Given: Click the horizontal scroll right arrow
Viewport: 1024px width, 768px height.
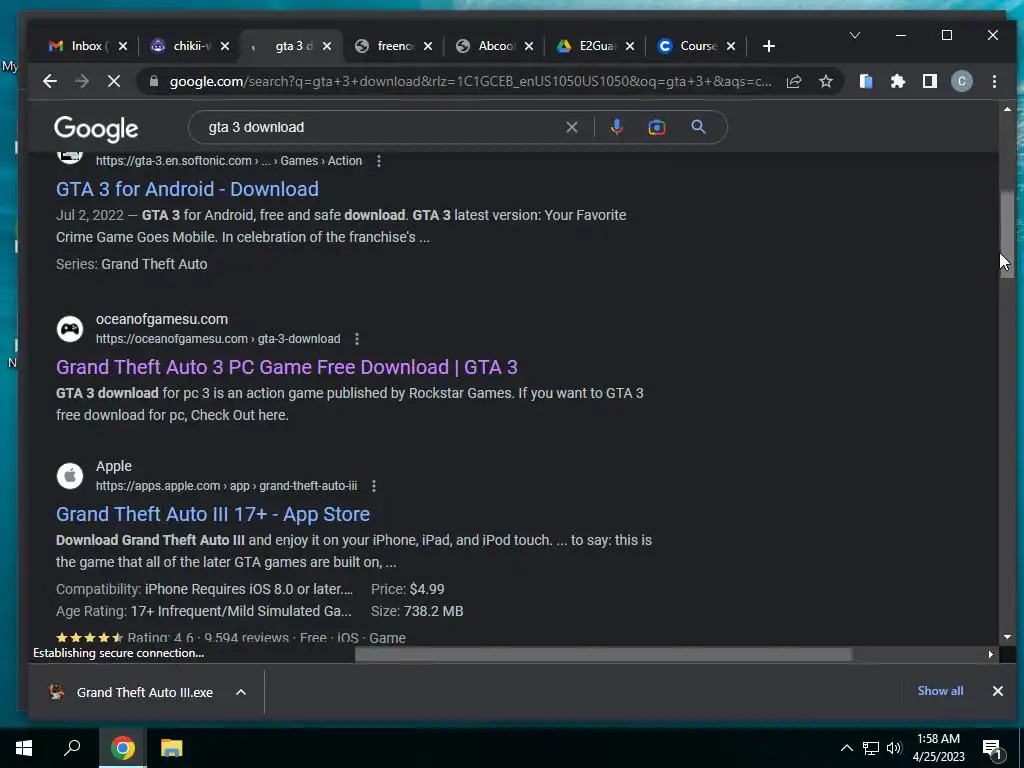Looking at the screenshot, I should (x=991, y=654).
